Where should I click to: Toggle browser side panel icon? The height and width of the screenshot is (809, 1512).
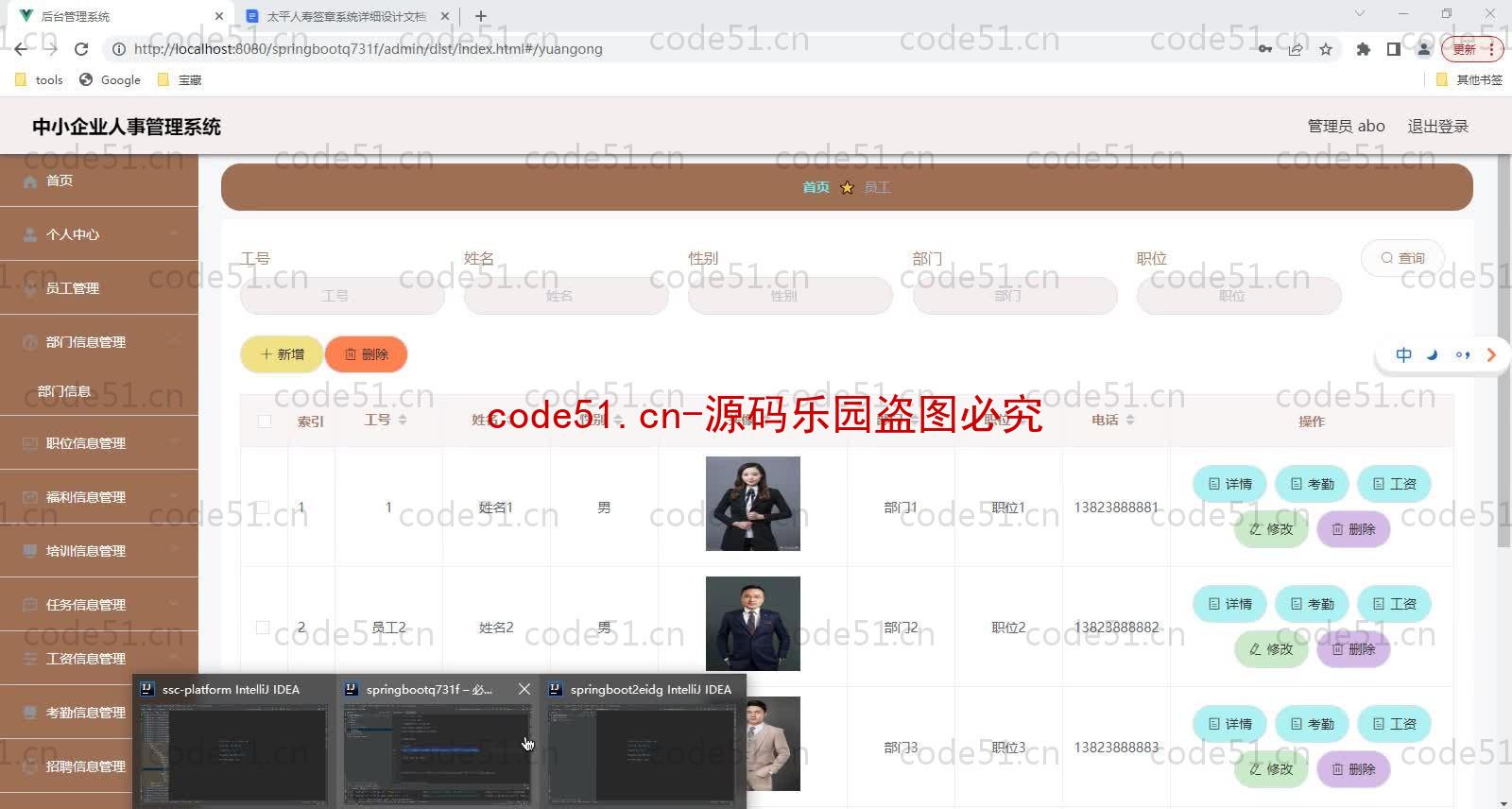[x=1393, y=49]
